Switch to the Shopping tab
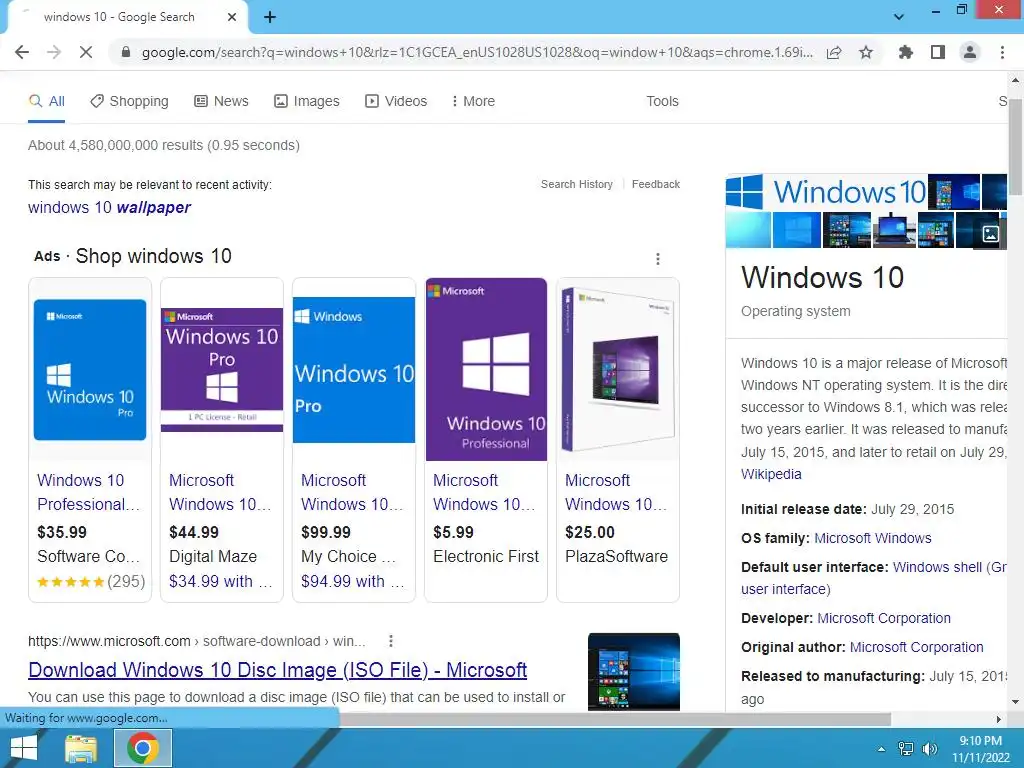 [129, 101]
